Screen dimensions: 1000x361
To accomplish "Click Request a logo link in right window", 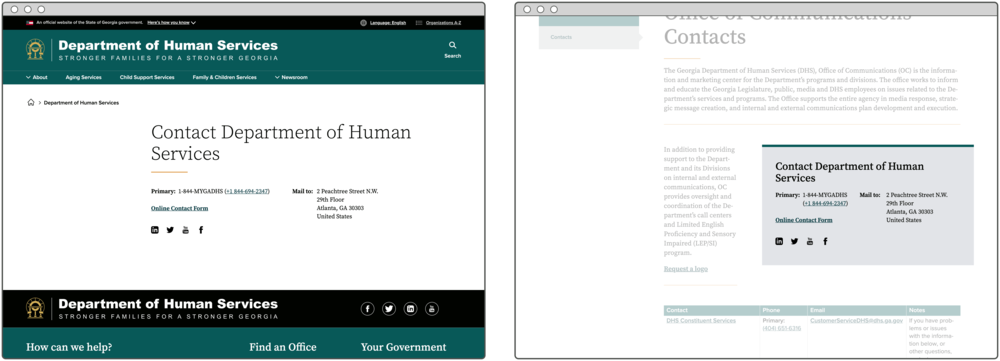I will pos(686,269).
